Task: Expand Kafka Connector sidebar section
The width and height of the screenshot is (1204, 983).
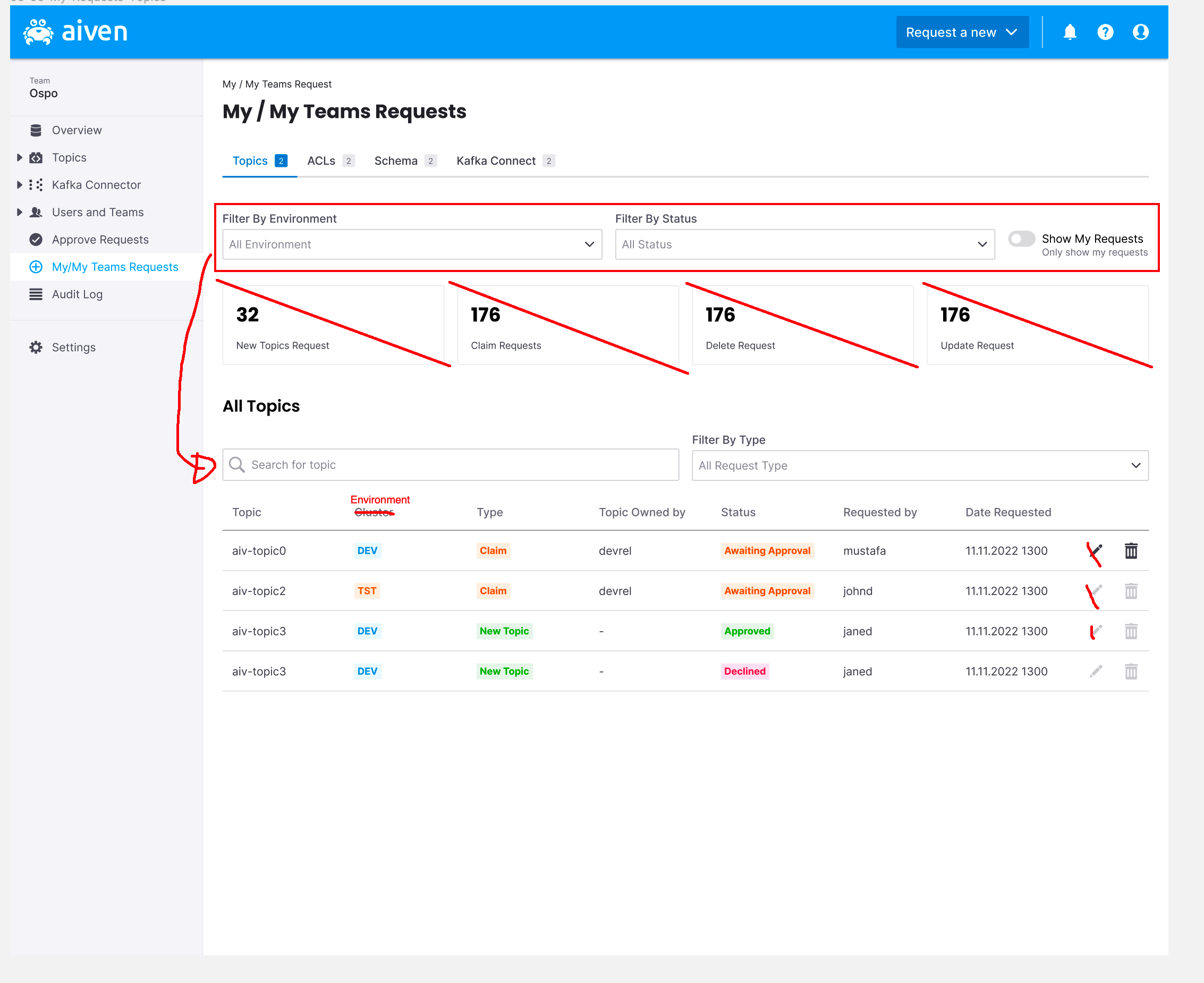Action: [19, 184]
